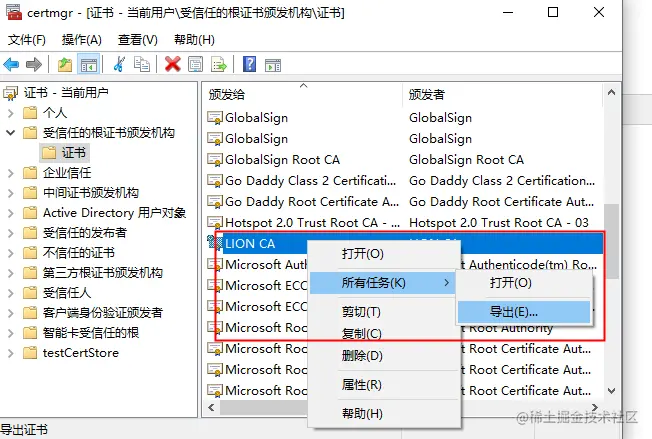Click the Export list toolbar icon
The height and width of the screenshot is (439, 652).
(x=219, y=64)
